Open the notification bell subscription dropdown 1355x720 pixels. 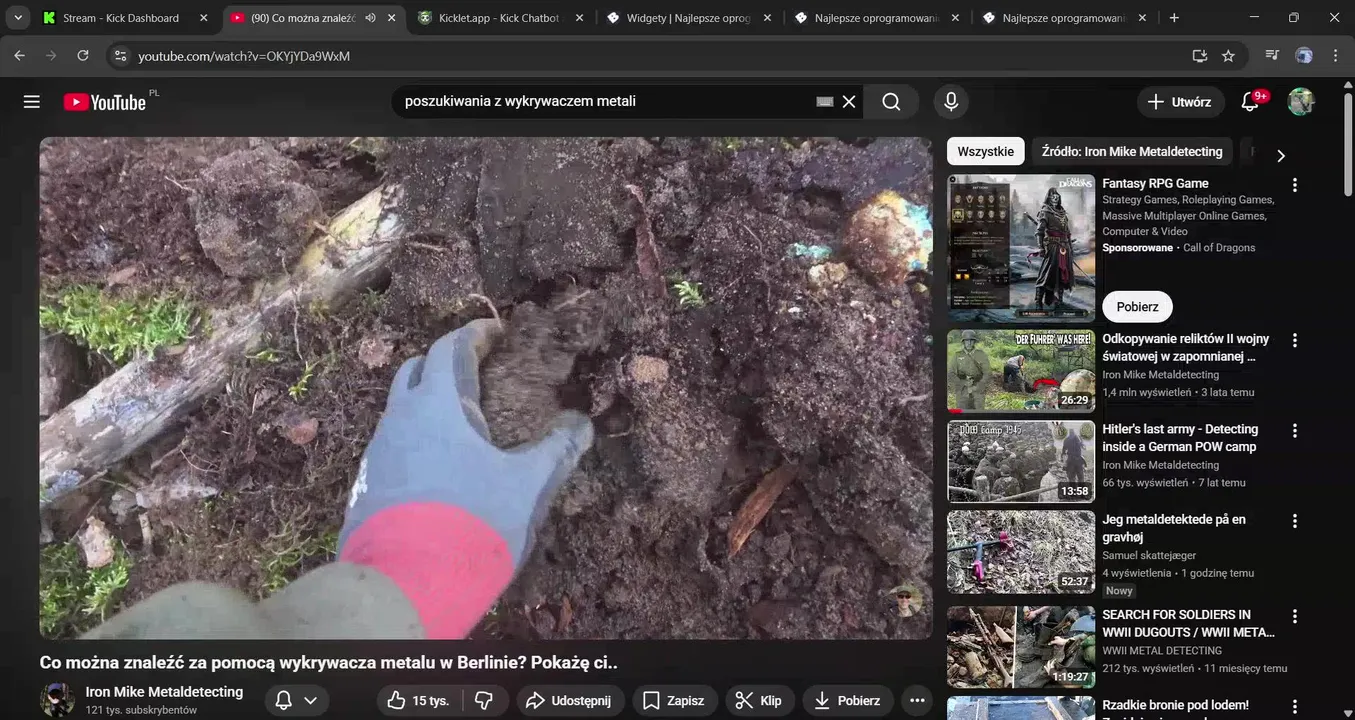[x=295, y=701]
